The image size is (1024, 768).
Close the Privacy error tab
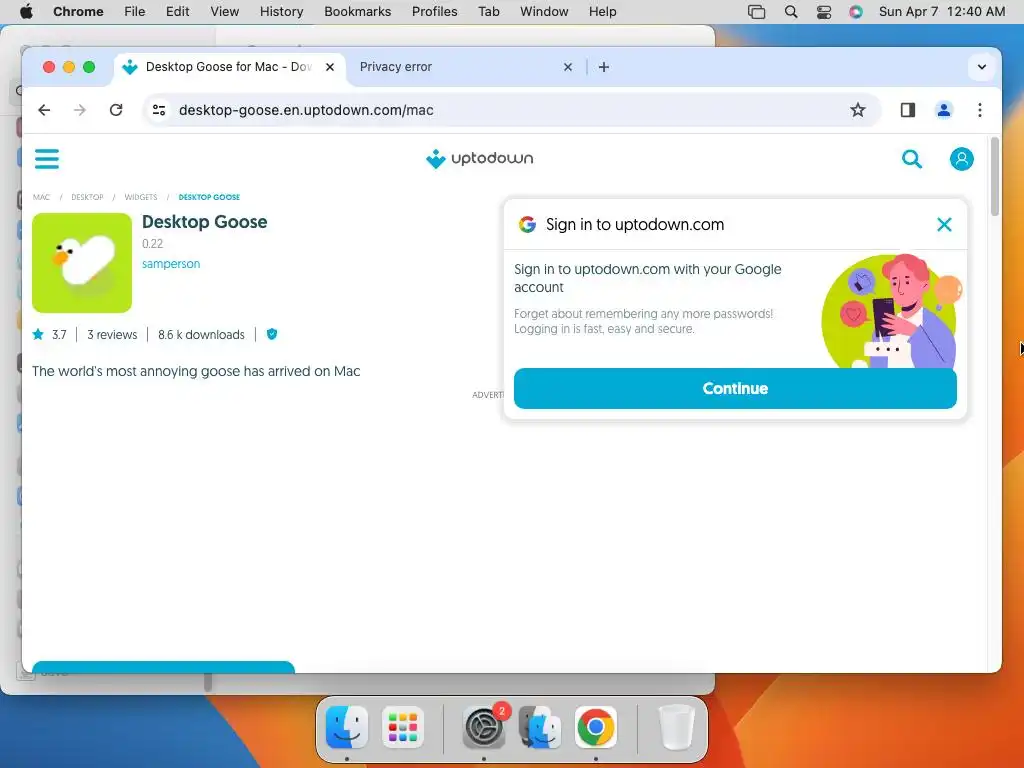568,67
